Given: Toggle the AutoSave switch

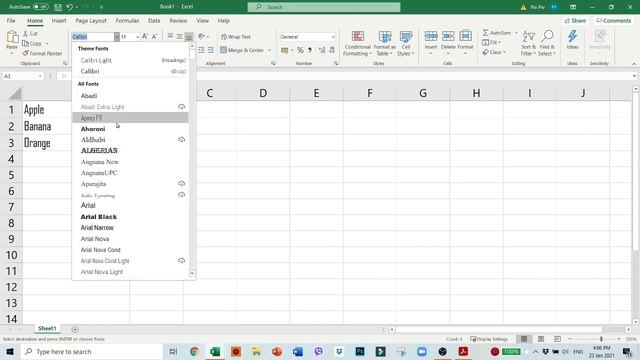Looking at the screenshot, I should pyautogui.click(x=41, y=7).
